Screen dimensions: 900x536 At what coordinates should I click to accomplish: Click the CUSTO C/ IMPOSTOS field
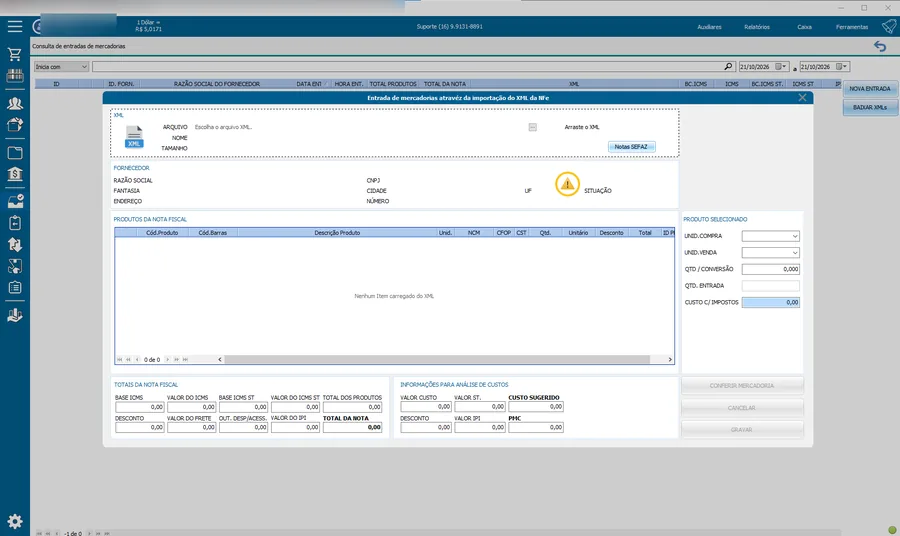coord(770,302)
